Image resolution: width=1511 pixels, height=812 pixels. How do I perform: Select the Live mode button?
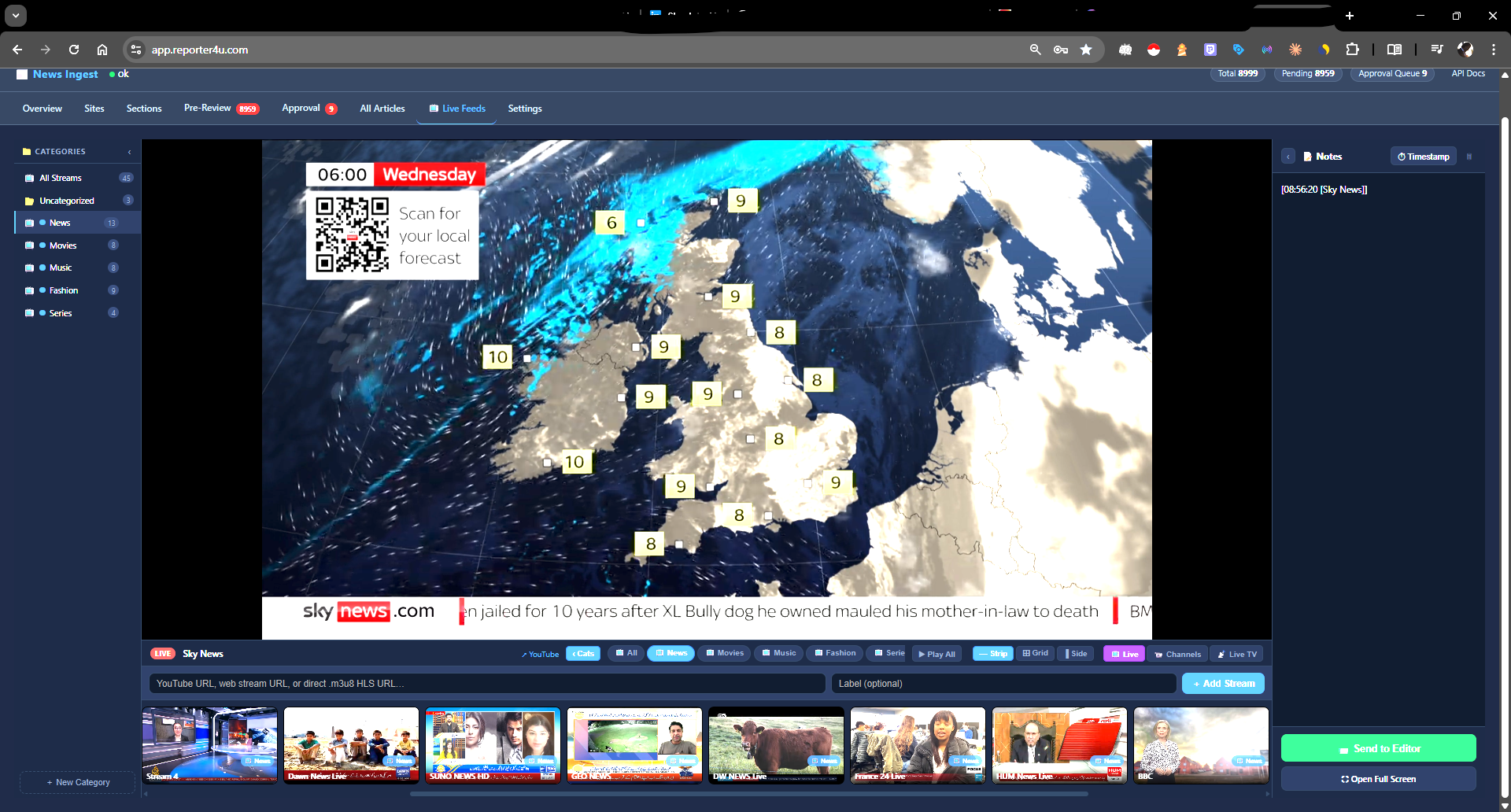[x=1124, y=654]
